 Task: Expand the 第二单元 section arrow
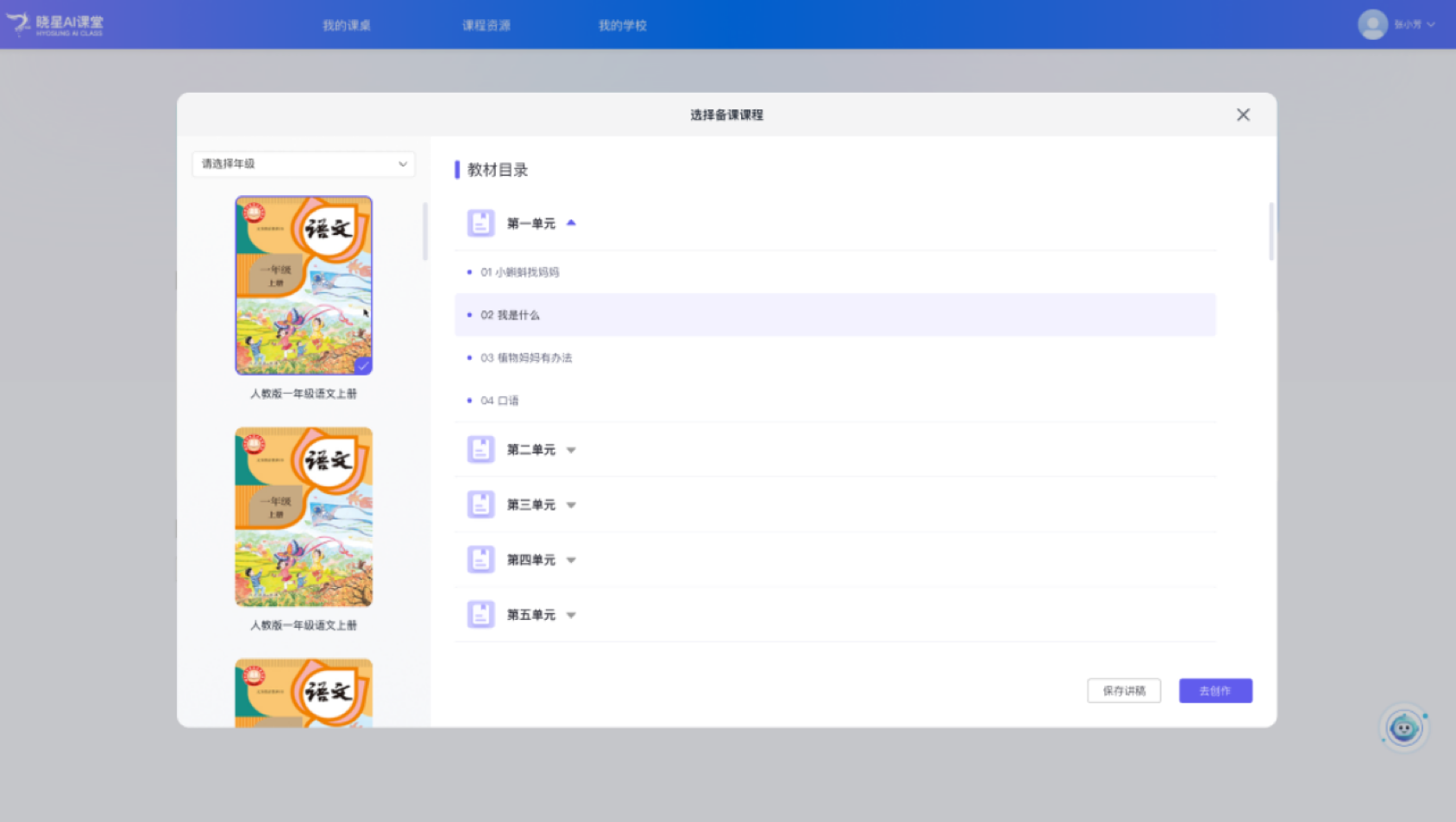tap(571, 450)
